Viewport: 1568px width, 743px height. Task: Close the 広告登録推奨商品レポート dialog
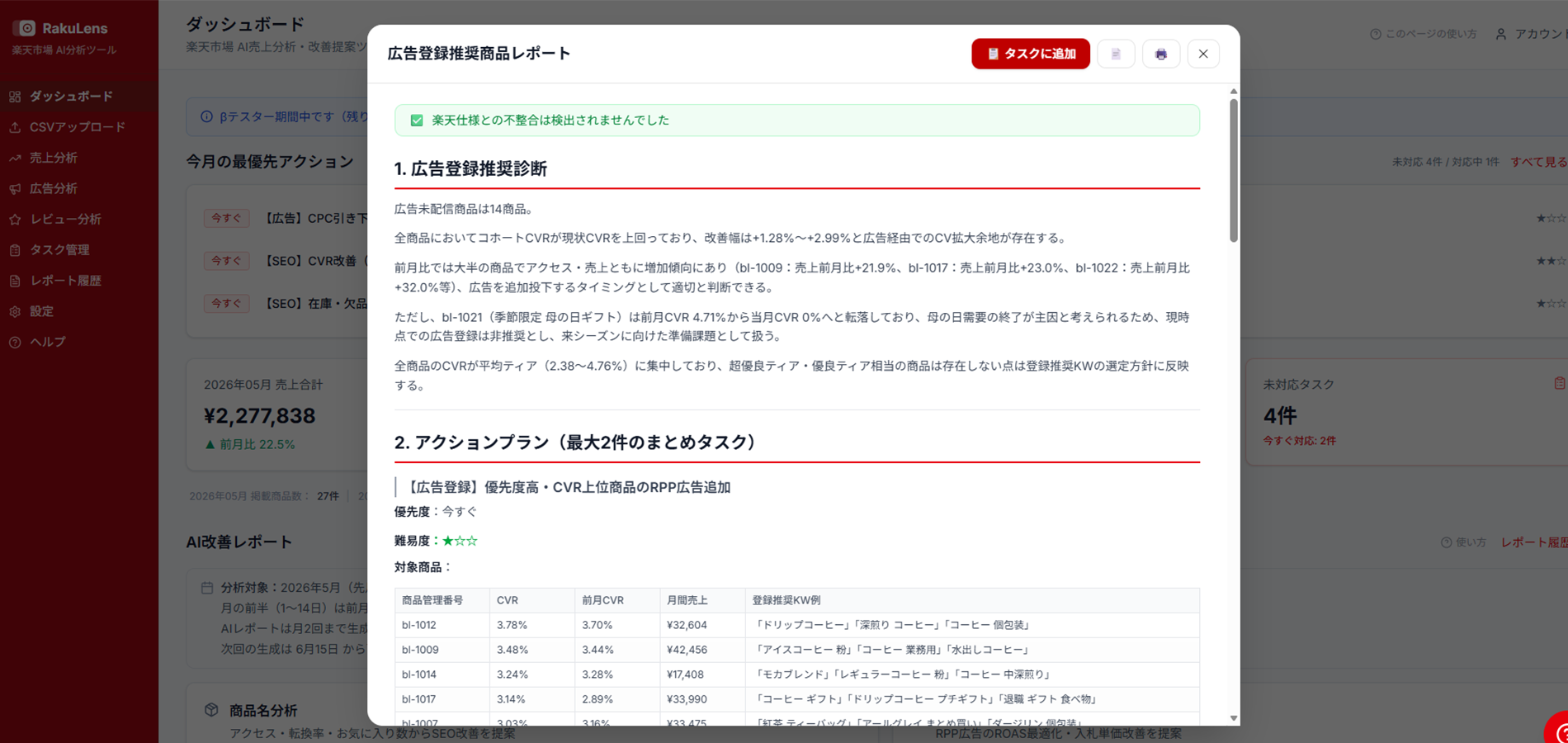(x=1203, y=54)
